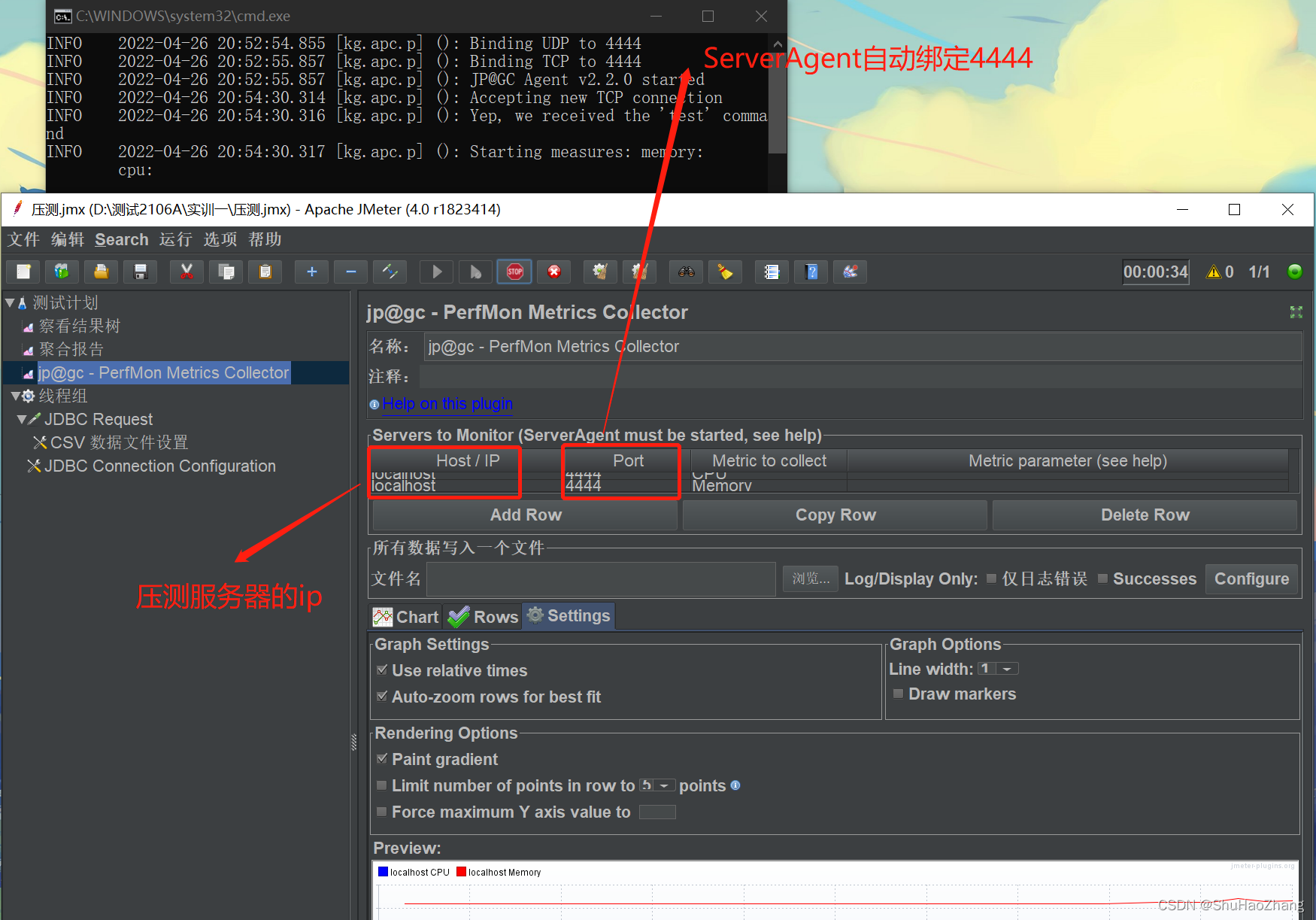This screenshot has width=1316, height=920.
Task: Click the warning triangle error counter
Action: (1213, 272)
